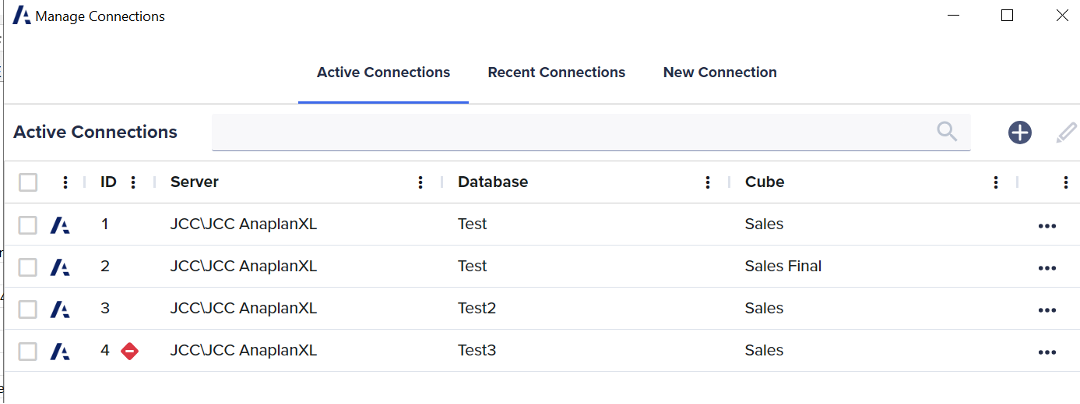Switch to the Recent Connections tab

pos(556,72)
